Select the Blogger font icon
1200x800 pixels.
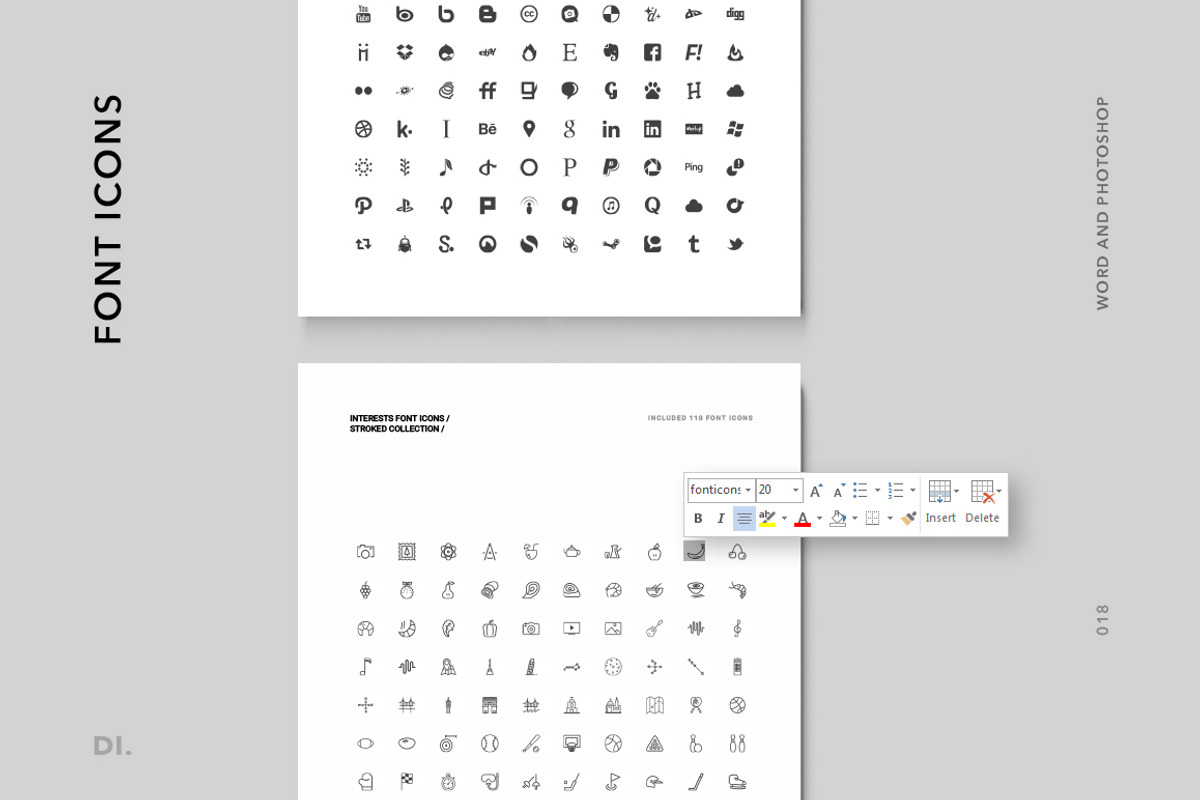click(487, 14)
